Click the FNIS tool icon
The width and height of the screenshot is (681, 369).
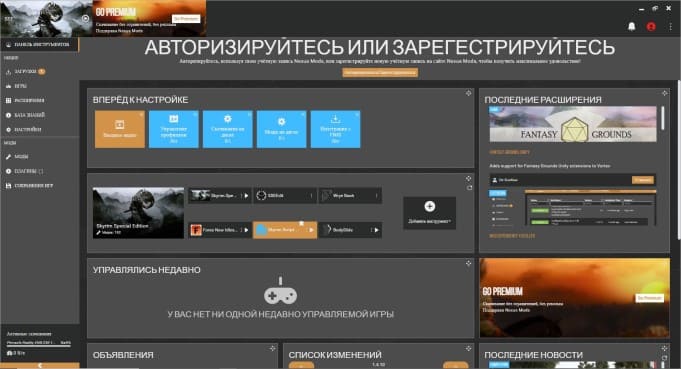tap(196, 230)
